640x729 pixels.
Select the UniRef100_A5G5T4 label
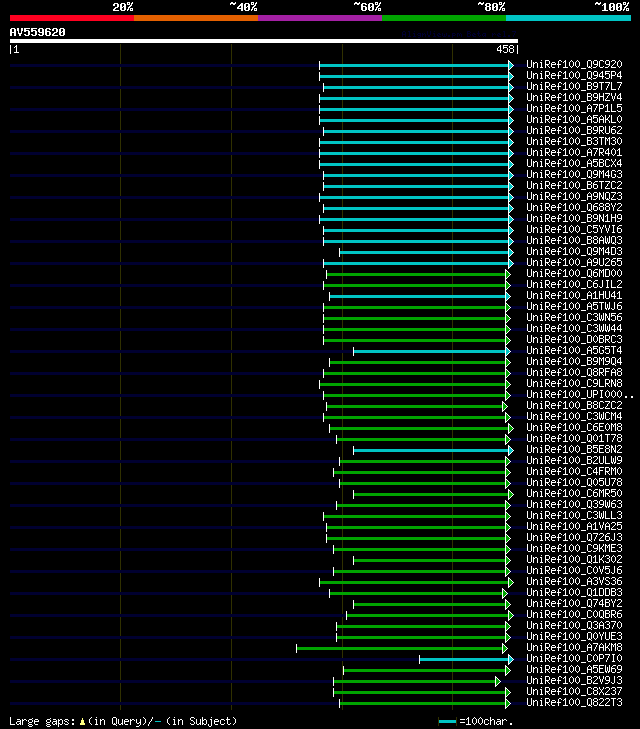pyautogui.click(x=574, y=351)
